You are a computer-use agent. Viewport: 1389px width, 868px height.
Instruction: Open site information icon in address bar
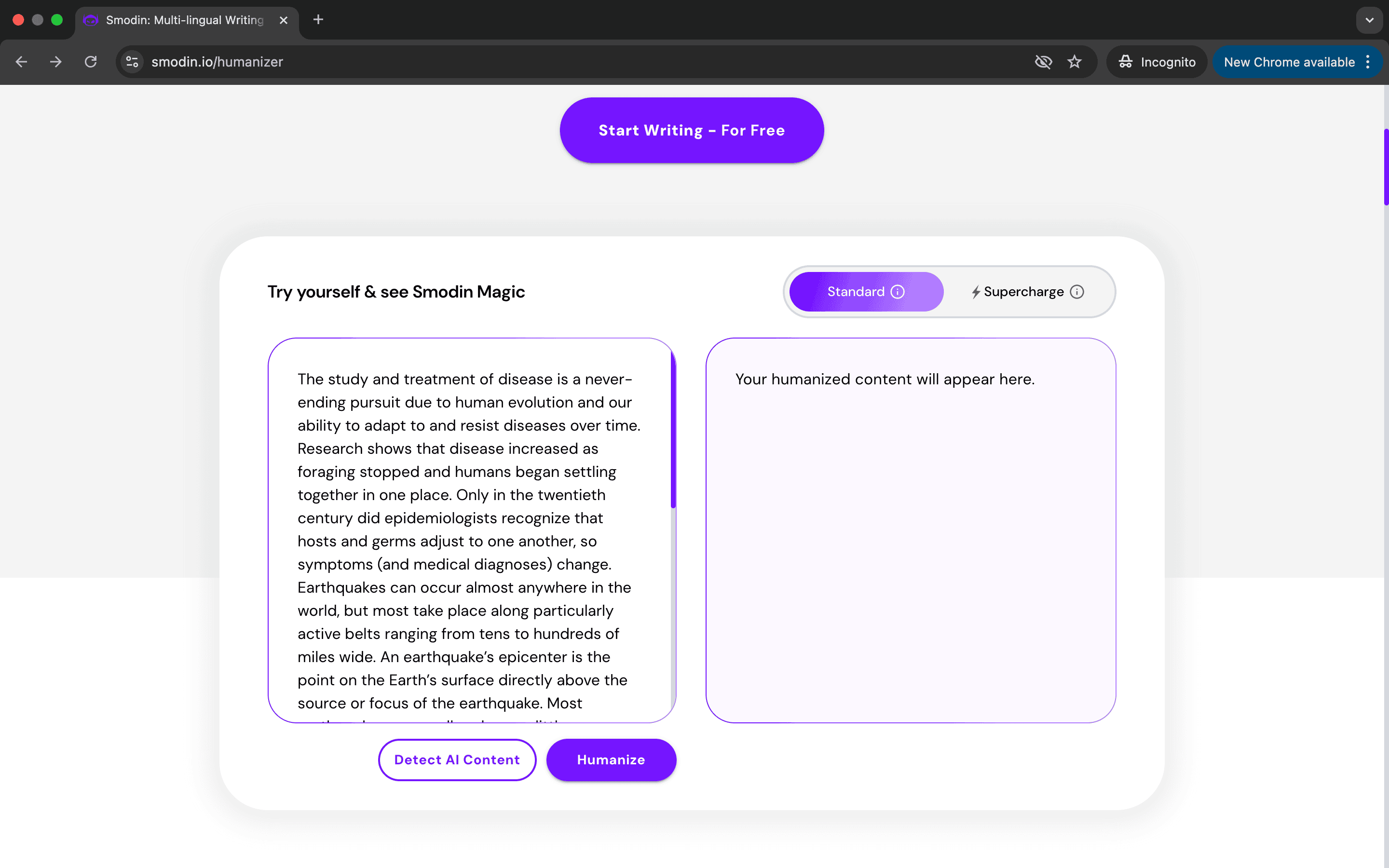[x=132, y=62]
